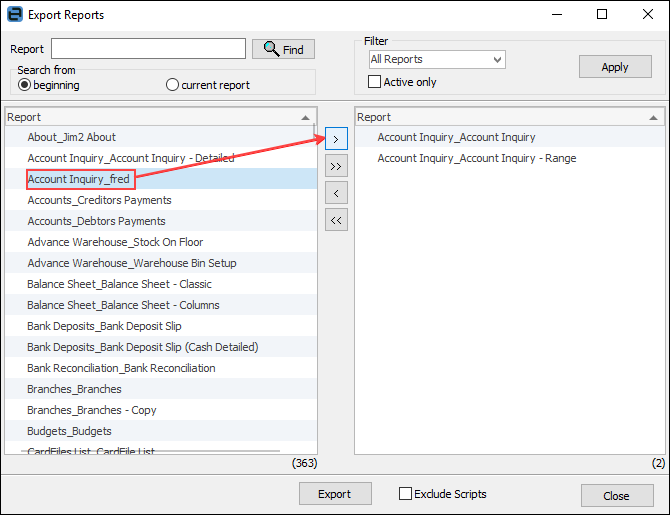
Task: Click the Apply filter button
Action: click(x=615, y=67)
